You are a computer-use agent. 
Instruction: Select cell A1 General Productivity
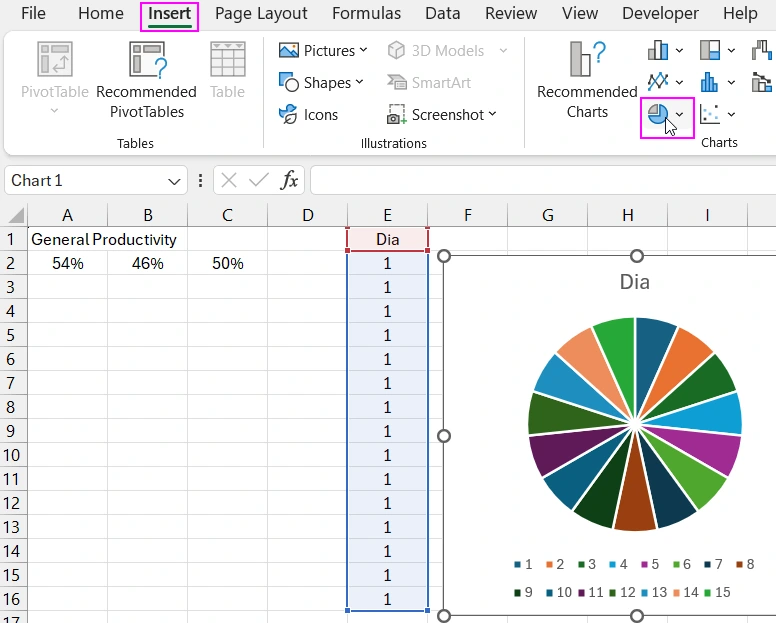pos(67,240)
